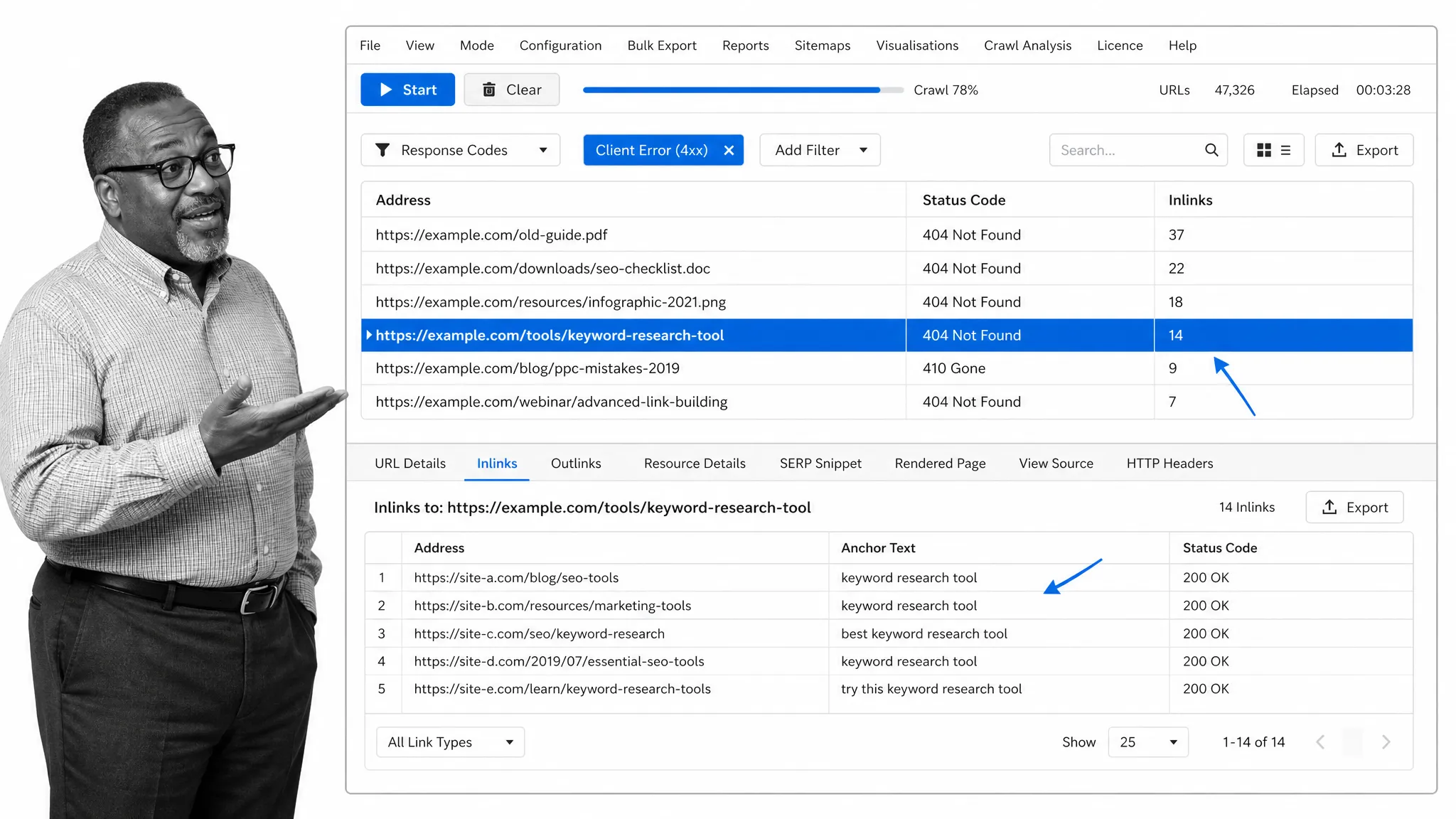The height and width of the screenshot is (819, 1456).
Task: Open the View menu
Action: [419, 45]
